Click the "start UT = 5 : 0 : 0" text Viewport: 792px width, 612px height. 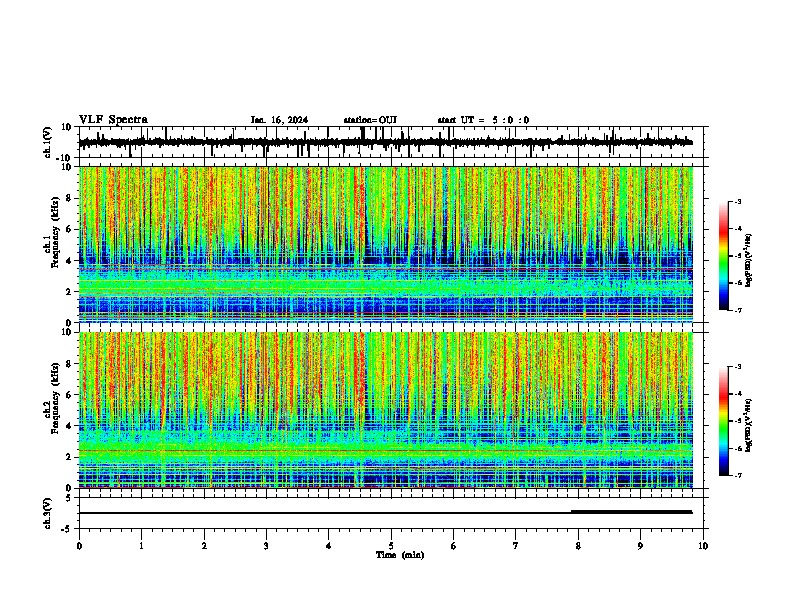coord(483,120)
